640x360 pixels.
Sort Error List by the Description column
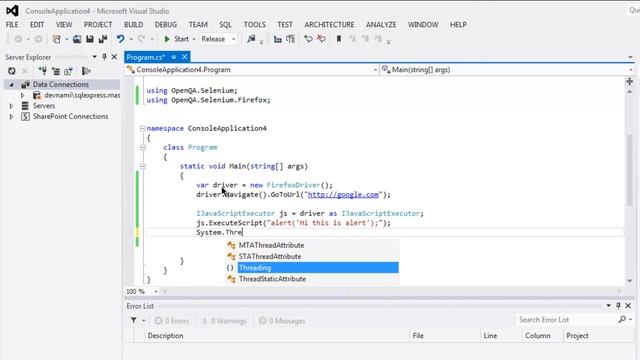277,336
